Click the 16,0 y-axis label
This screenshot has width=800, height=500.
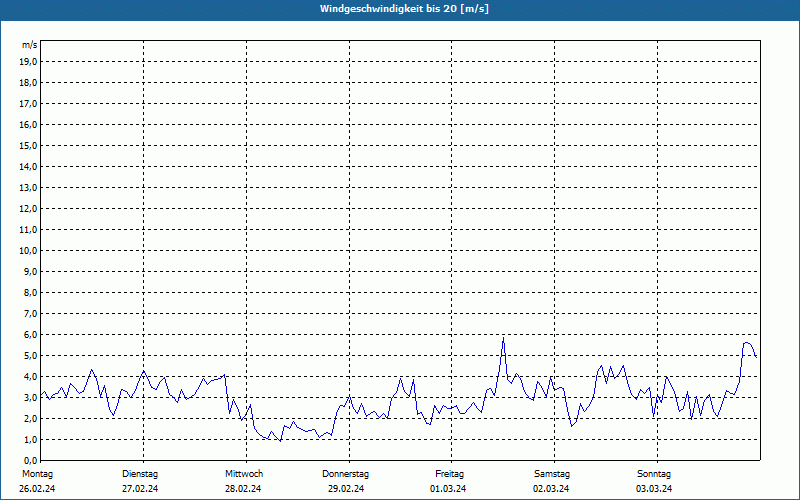[28, 124]
